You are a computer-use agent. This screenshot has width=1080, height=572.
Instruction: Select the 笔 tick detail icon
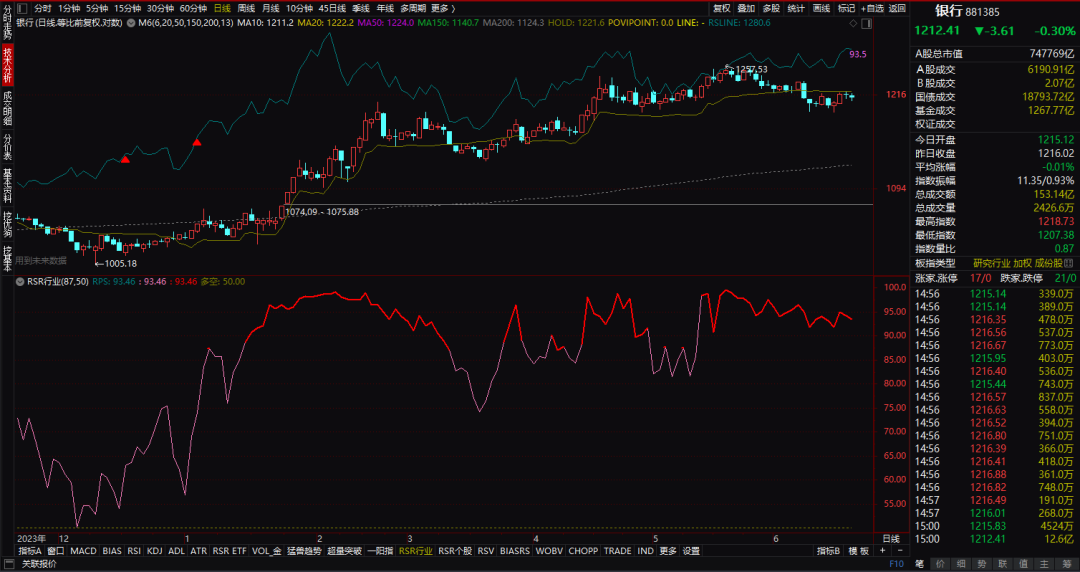click(x=920, y=564)
